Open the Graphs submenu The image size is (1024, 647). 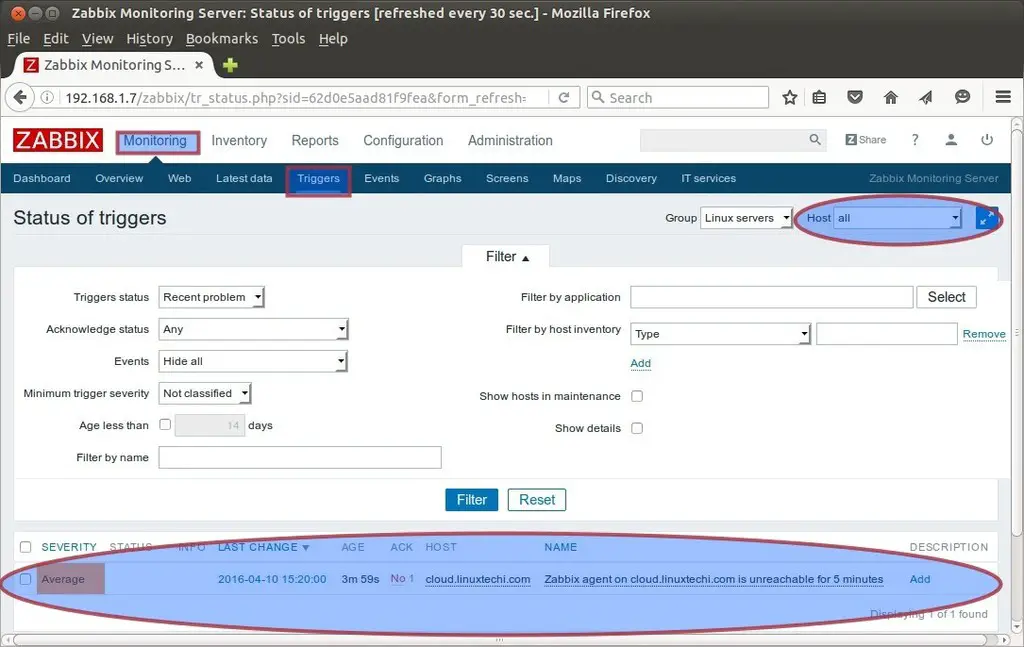point(442,178)
